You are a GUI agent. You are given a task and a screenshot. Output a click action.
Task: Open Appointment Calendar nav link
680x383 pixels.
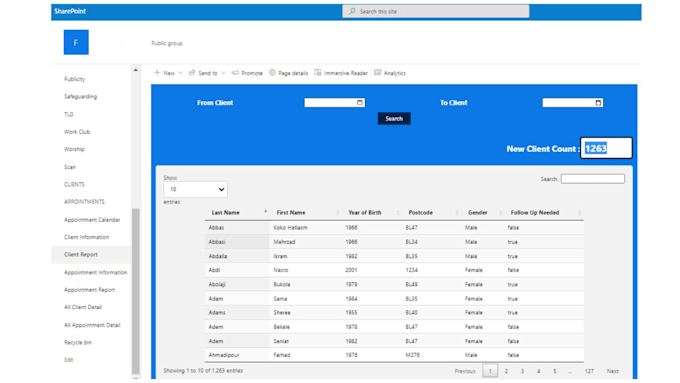point(92,220)
